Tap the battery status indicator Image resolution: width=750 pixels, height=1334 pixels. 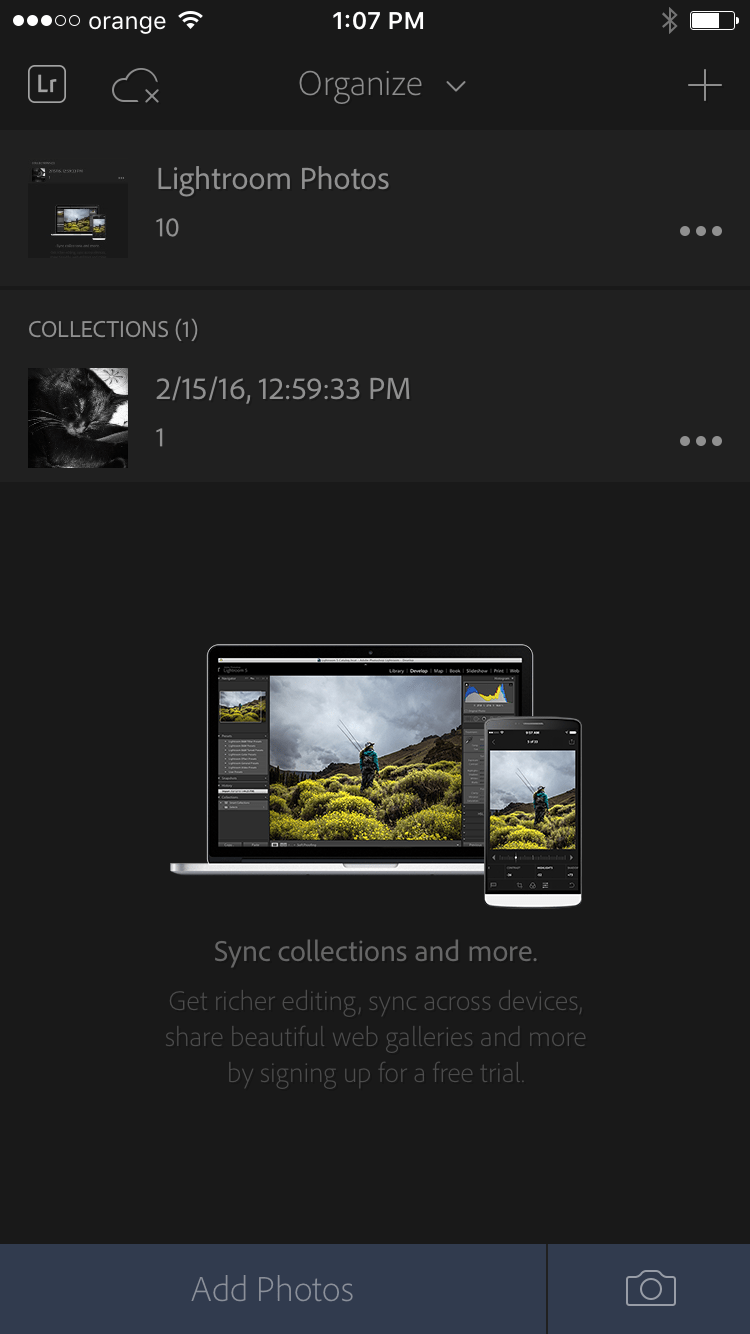[x=713, y=20]
